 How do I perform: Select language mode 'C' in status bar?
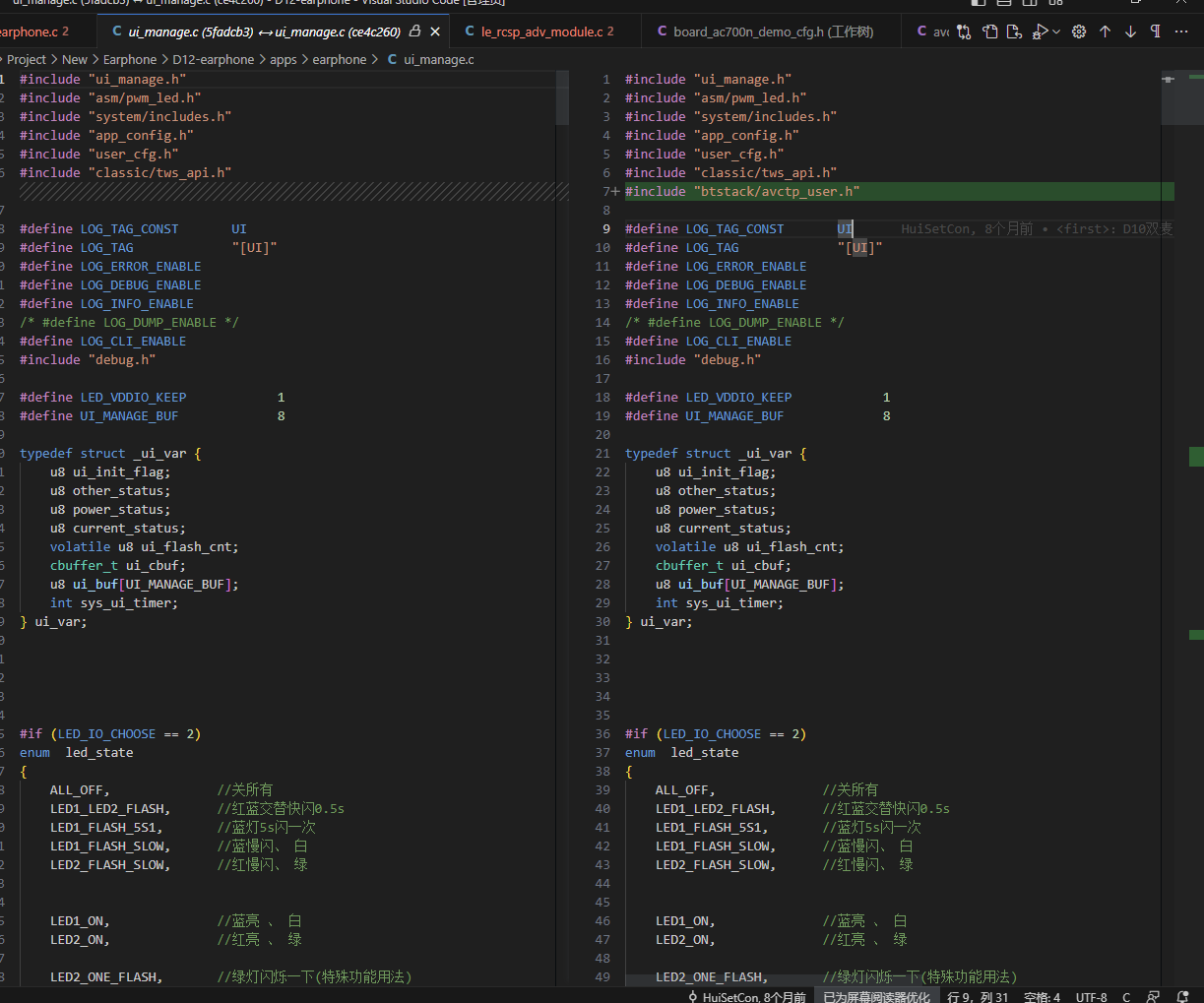point(1126,996)
